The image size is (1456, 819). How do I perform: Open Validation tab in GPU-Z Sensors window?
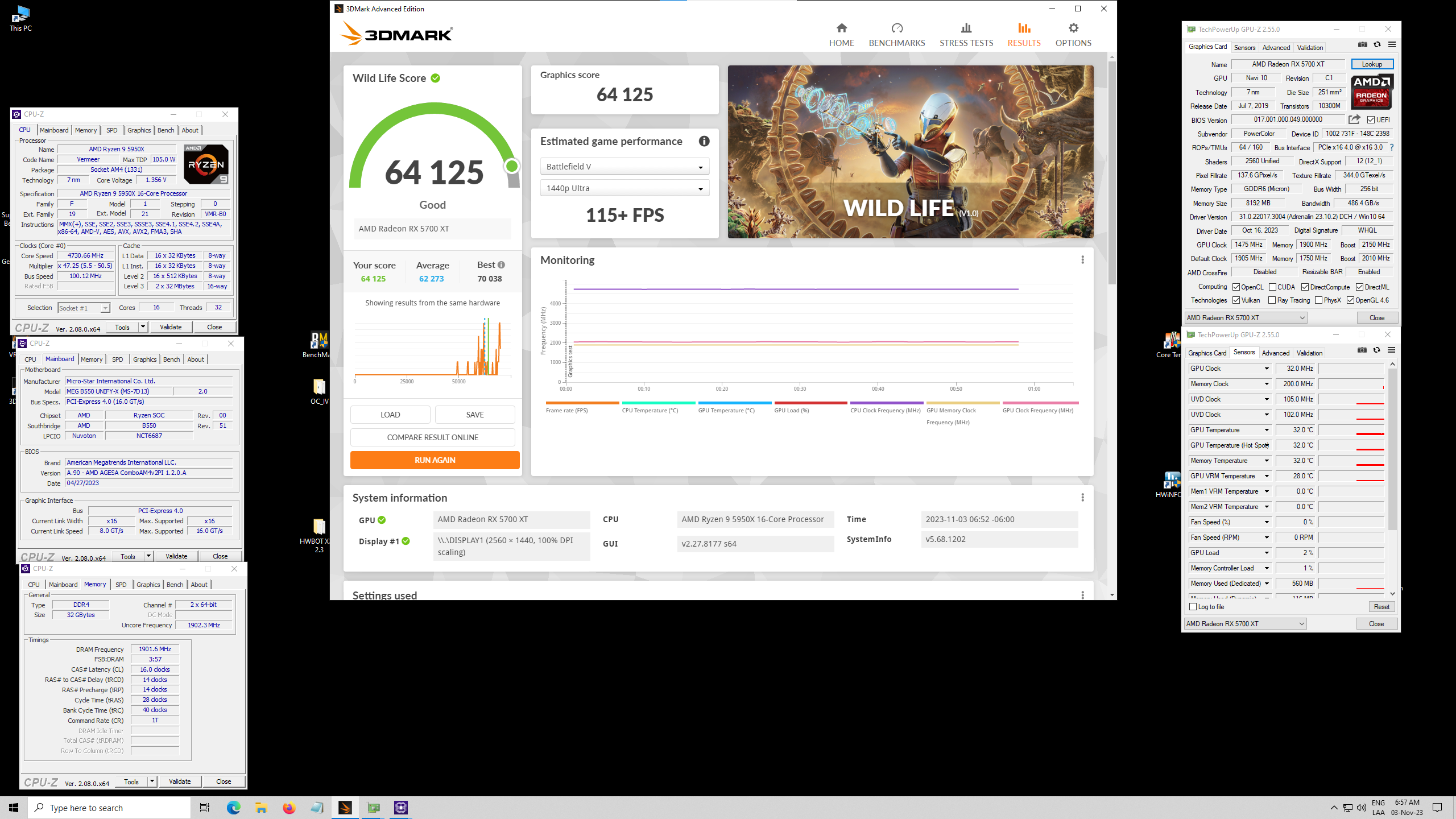[1309, 353]
